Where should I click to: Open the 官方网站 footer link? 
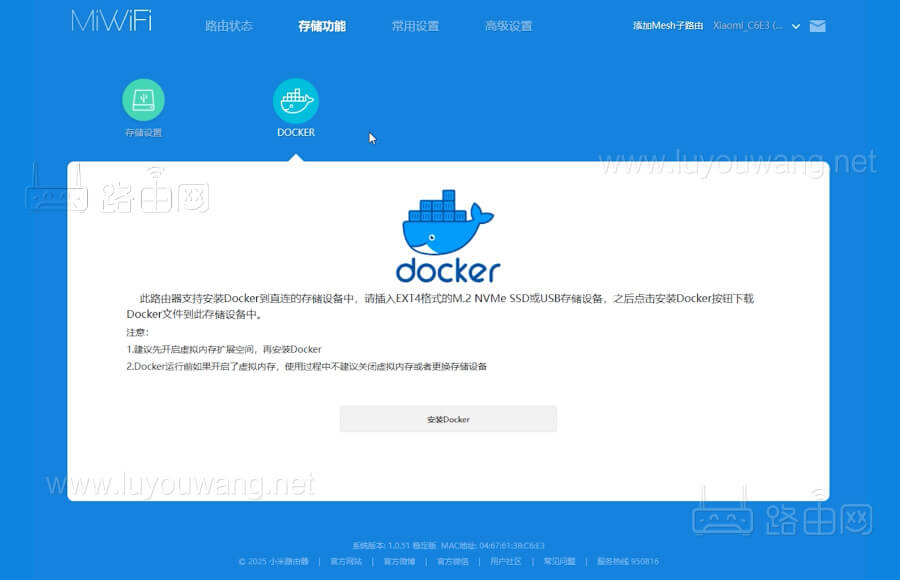[346, 561]
